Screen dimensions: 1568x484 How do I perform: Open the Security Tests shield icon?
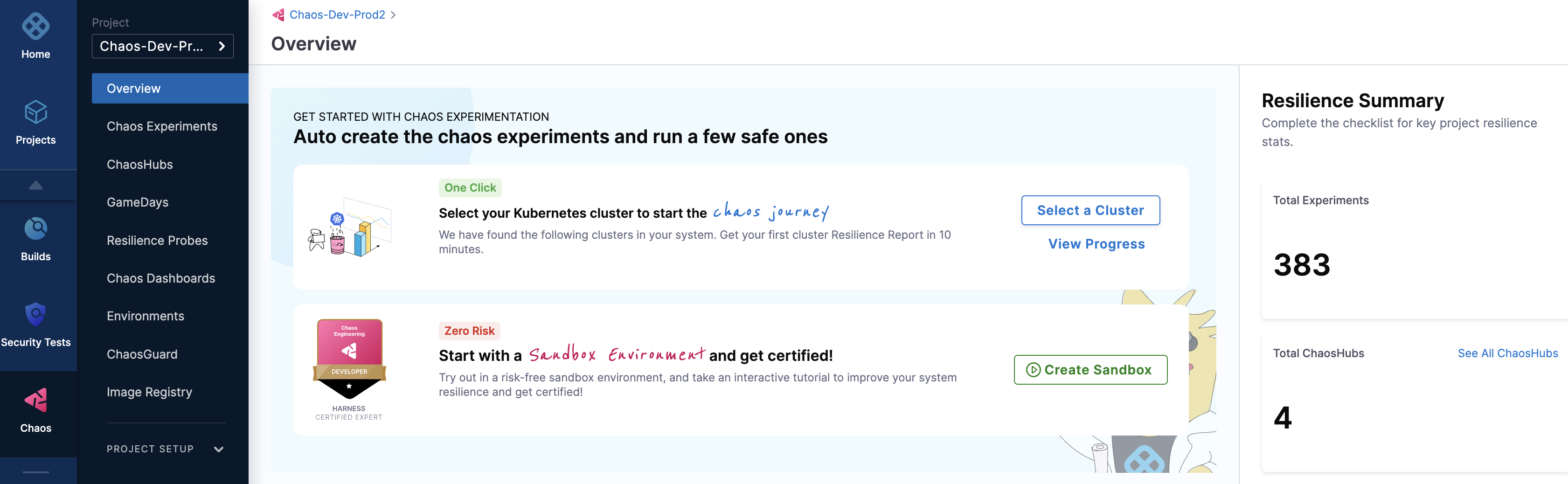point(35,314)
